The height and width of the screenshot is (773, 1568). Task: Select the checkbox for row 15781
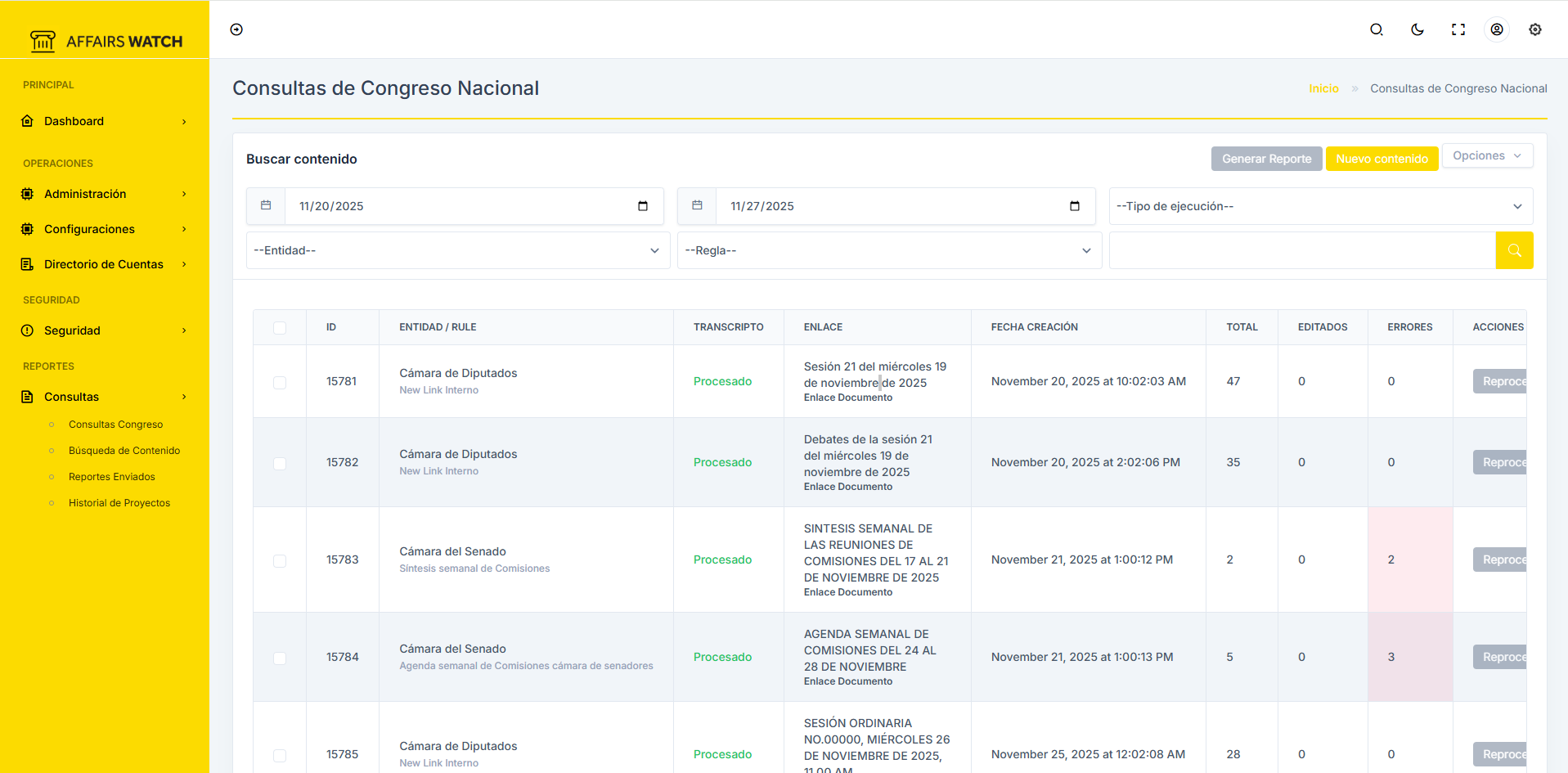(280, 382)
